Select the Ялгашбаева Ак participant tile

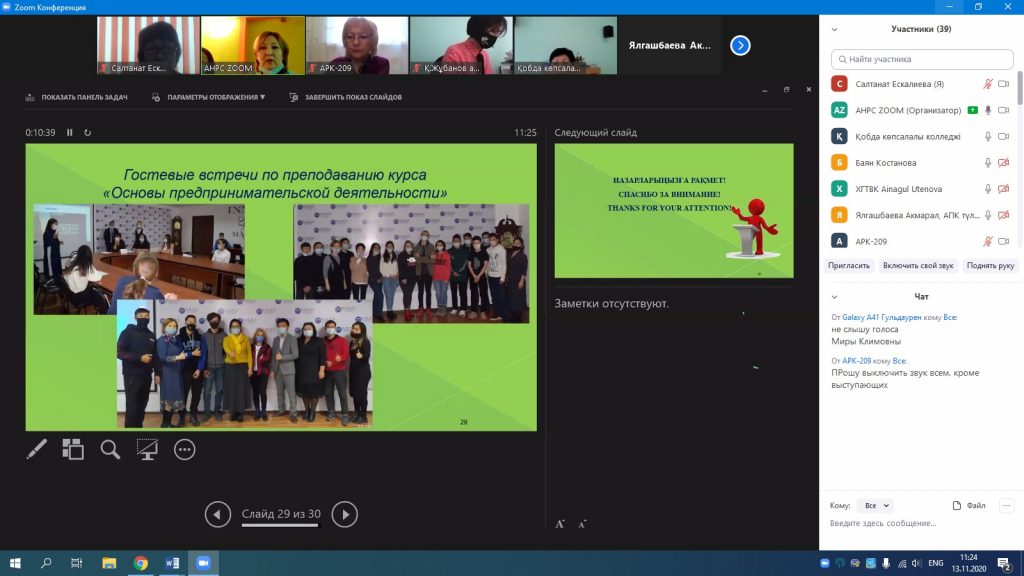(669, 46)
